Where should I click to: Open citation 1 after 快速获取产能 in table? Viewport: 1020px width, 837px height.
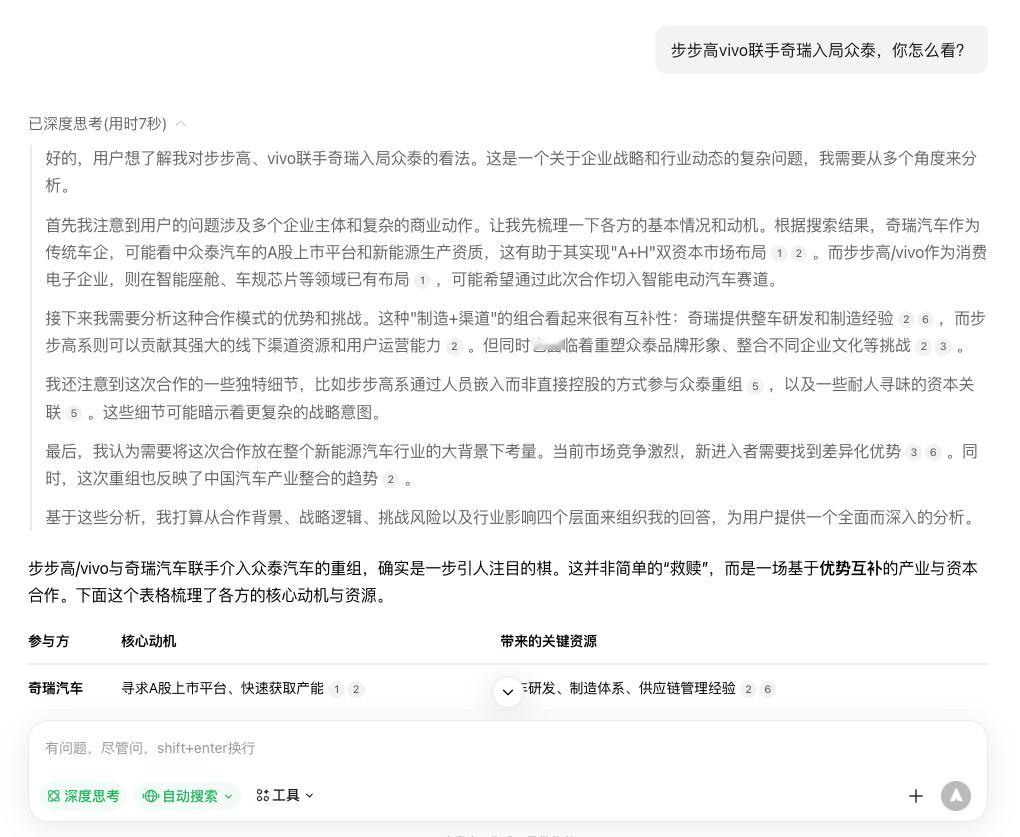coord(336,689)
